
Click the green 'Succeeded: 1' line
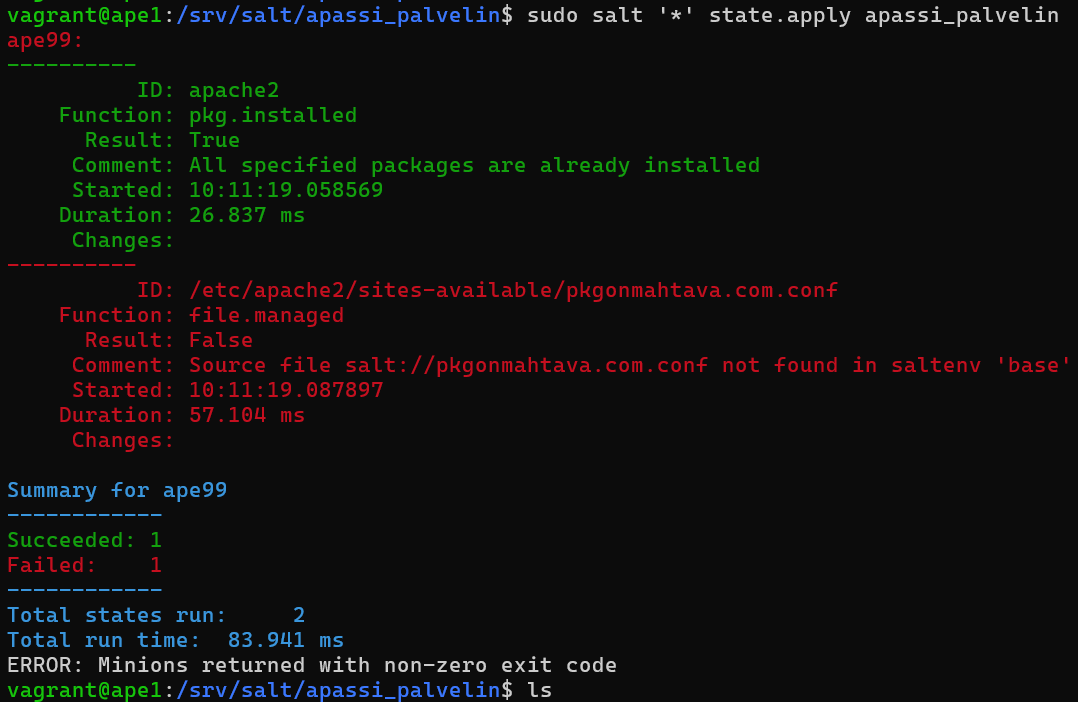[84, 540]
